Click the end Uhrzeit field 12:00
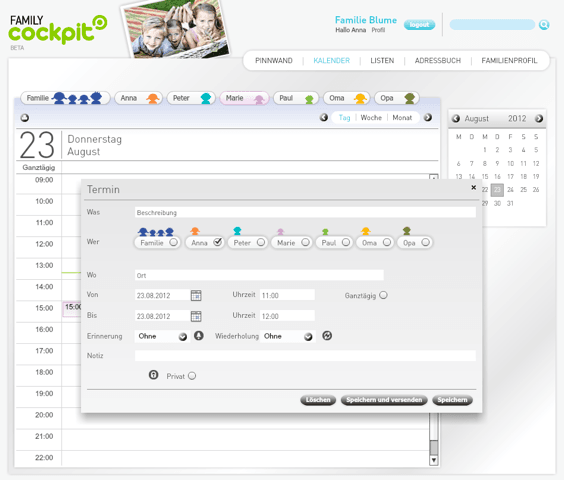 [287, 316]
